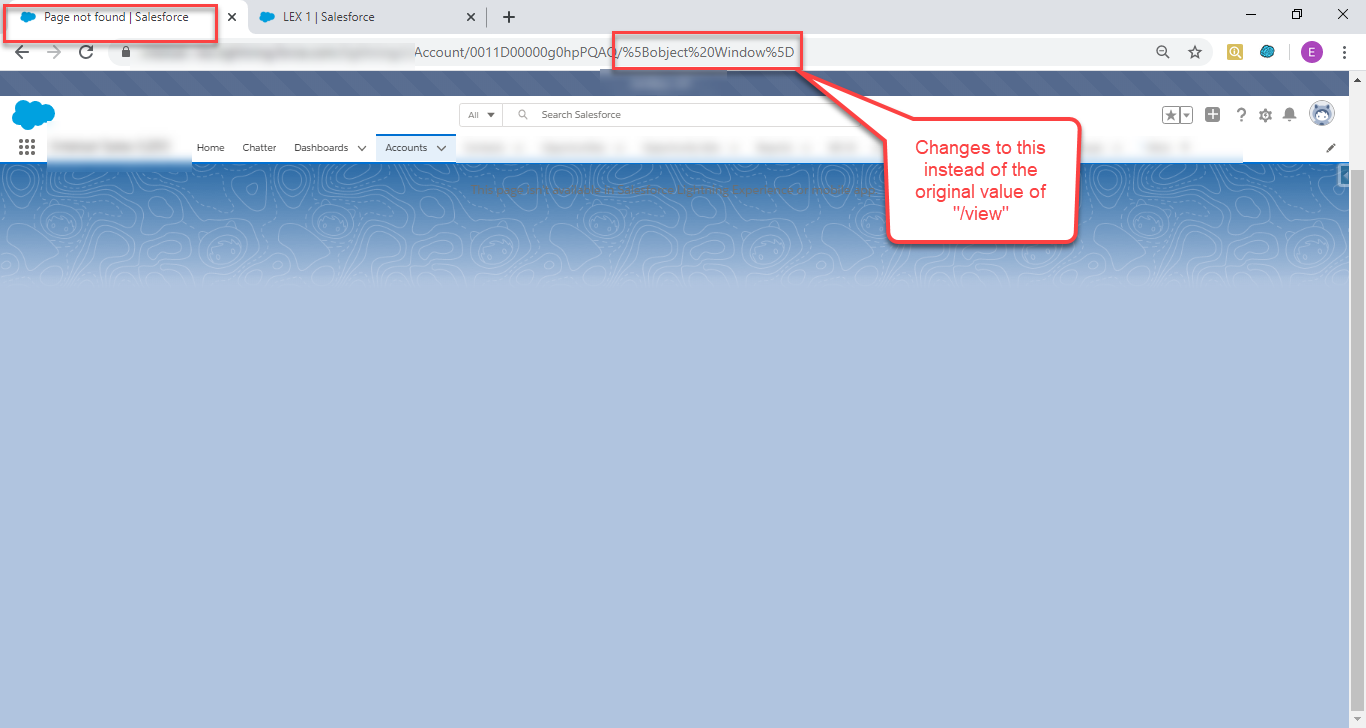This screenshot has width=1366, height=728.
Task: Open the App Launcher waffle icon
Action: click(27, 147)
